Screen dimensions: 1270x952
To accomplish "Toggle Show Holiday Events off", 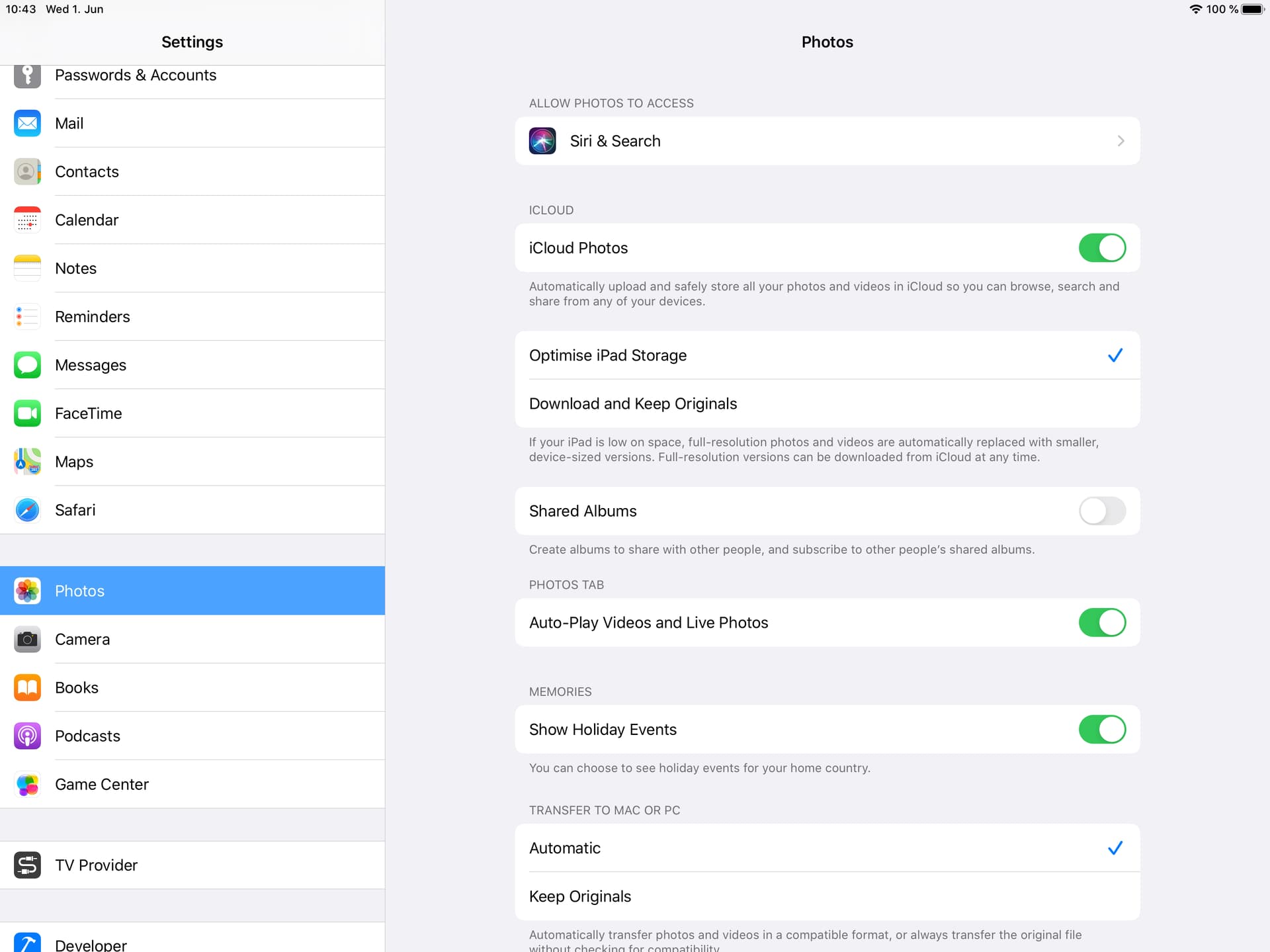I will pos(1101,729).
